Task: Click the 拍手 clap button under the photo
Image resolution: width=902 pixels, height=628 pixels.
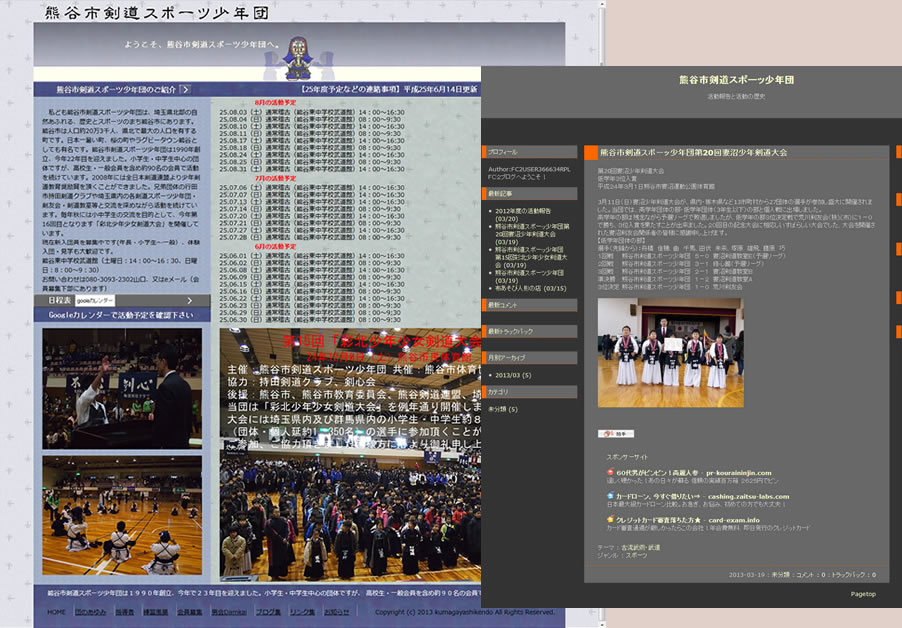Action: pyautogui.click(x=616, y=434)
